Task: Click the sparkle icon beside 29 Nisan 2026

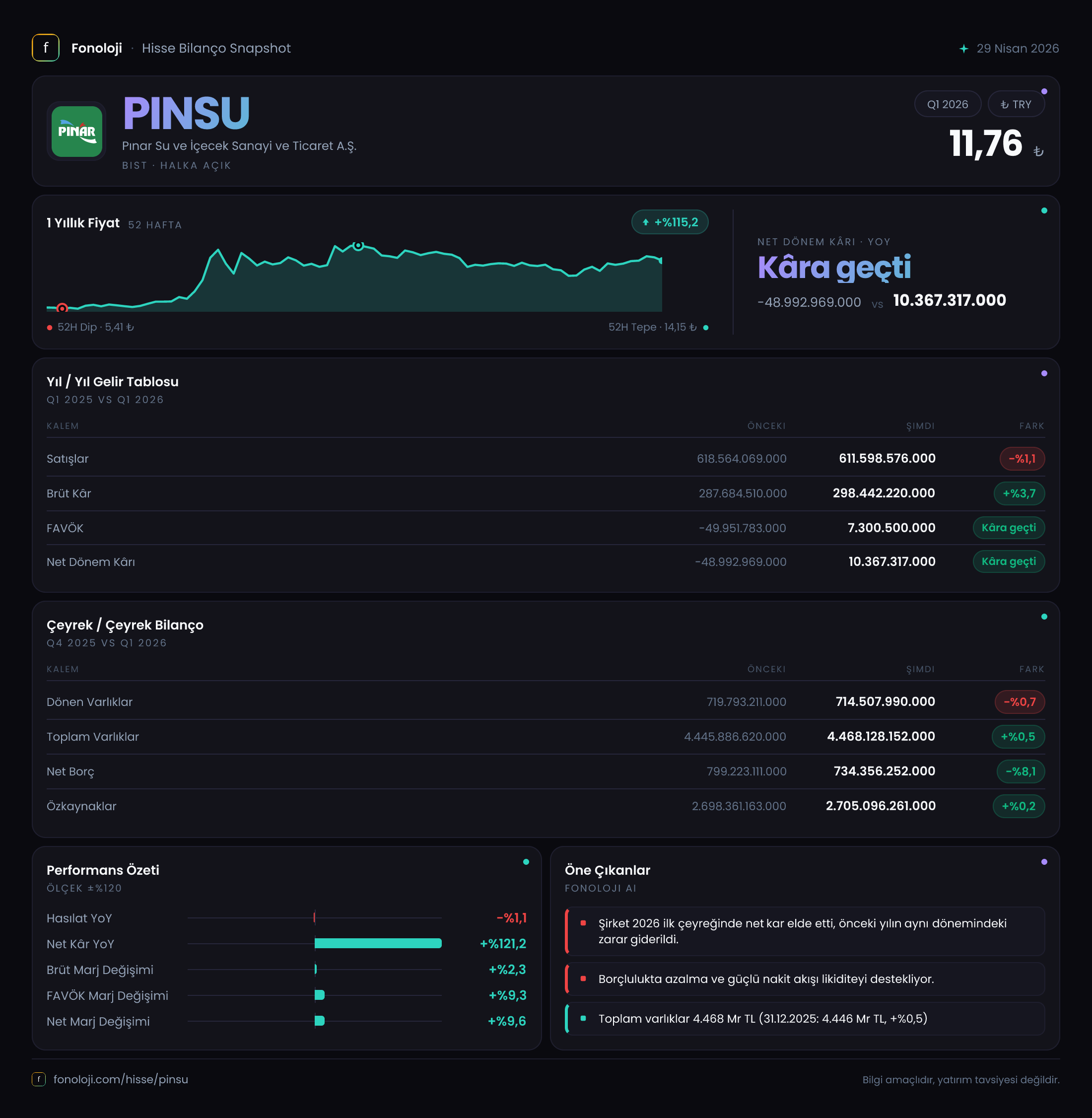Action: (963, 49)
